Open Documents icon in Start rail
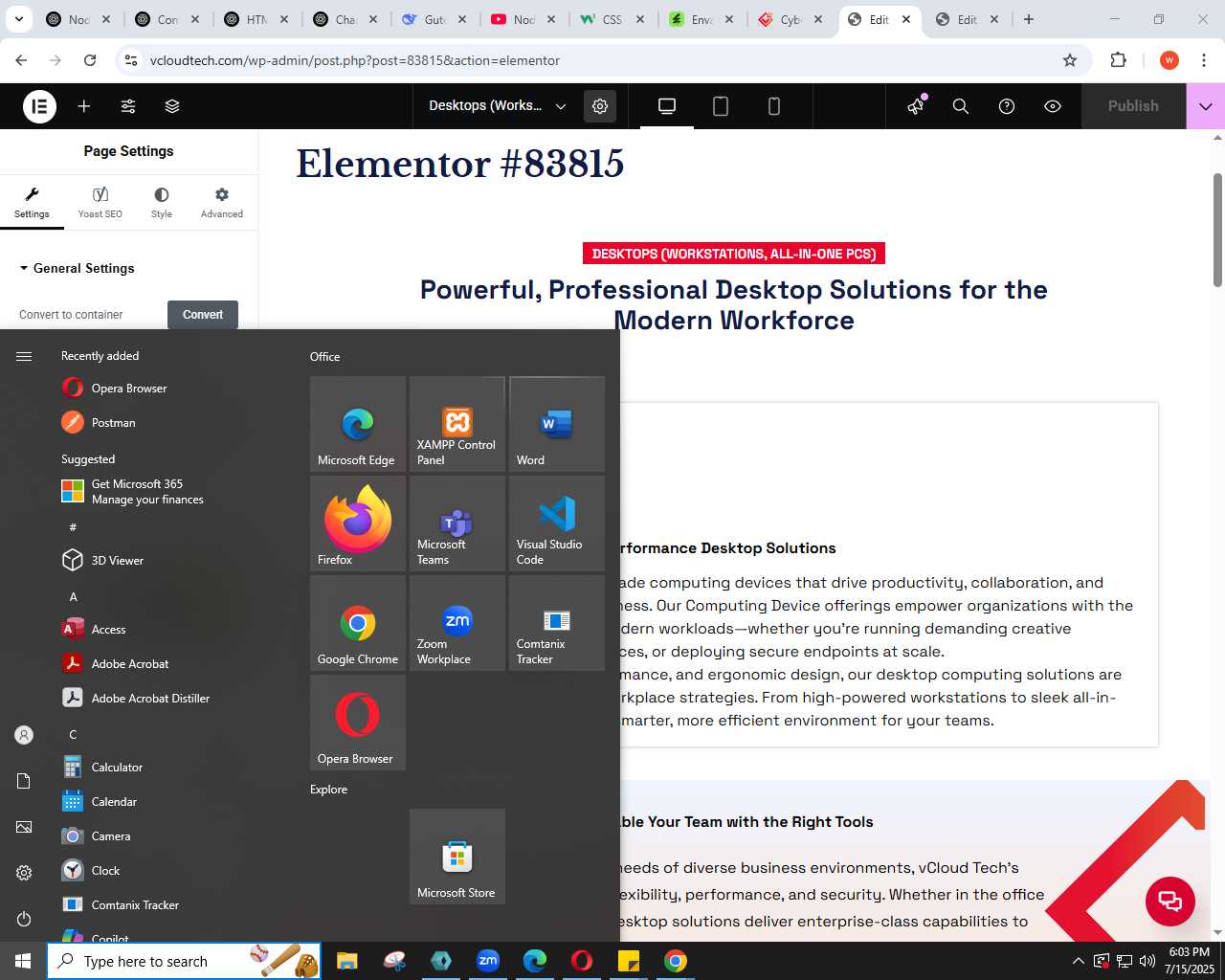This screenshot has height=980, width=1225. (x=24, y=781)
